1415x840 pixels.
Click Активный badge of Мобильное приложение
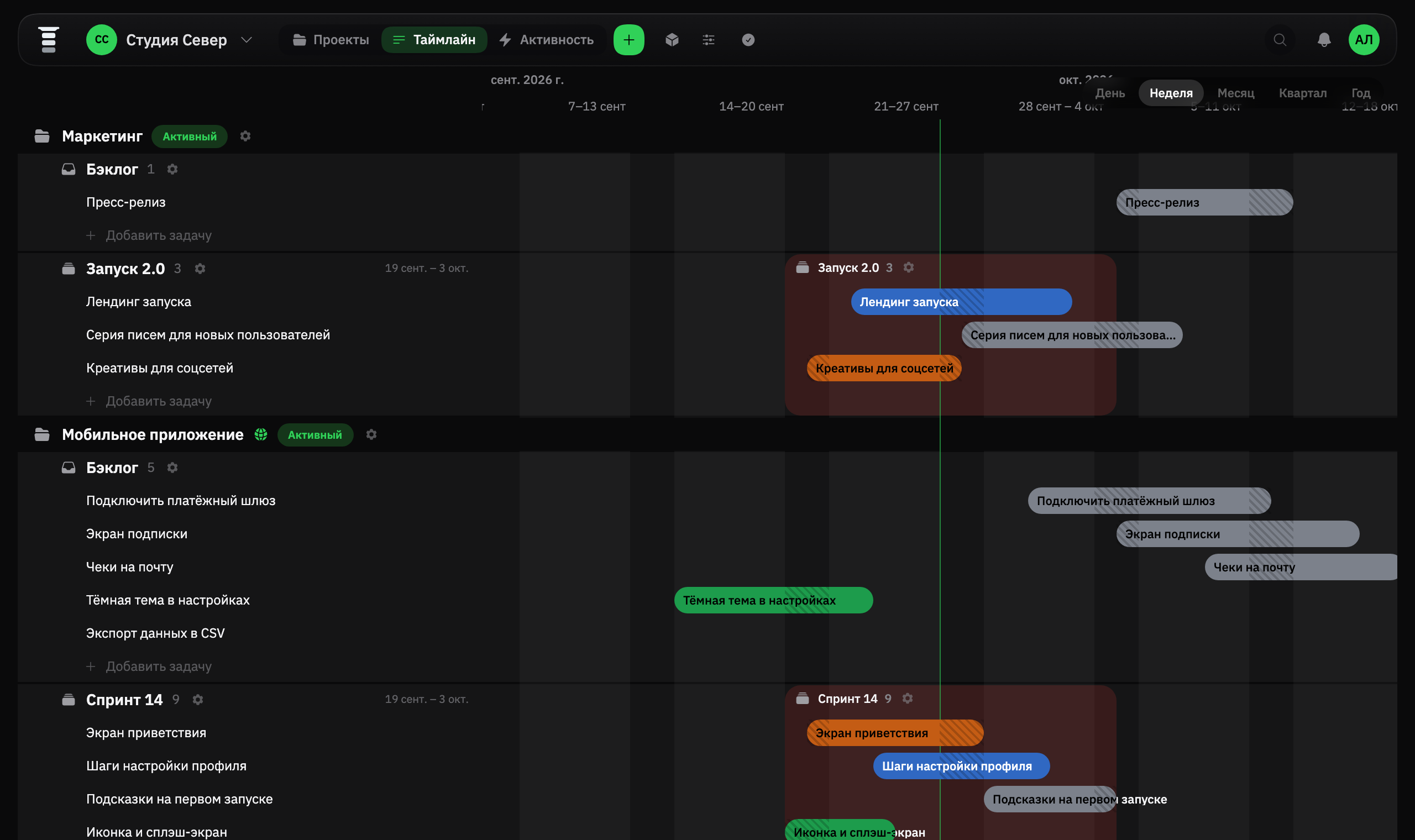coord(315,435)
